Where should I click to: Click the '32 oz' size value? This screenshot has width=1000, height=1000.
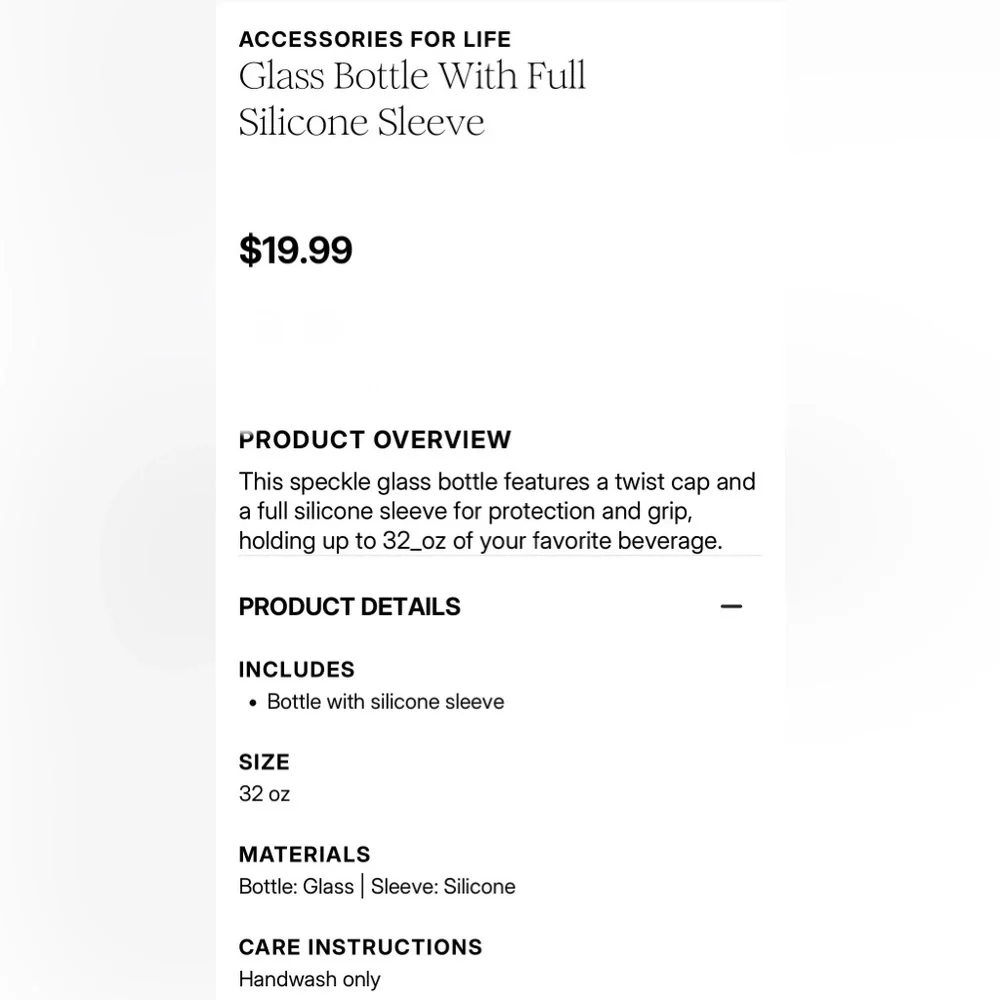(x=264, y=794)
